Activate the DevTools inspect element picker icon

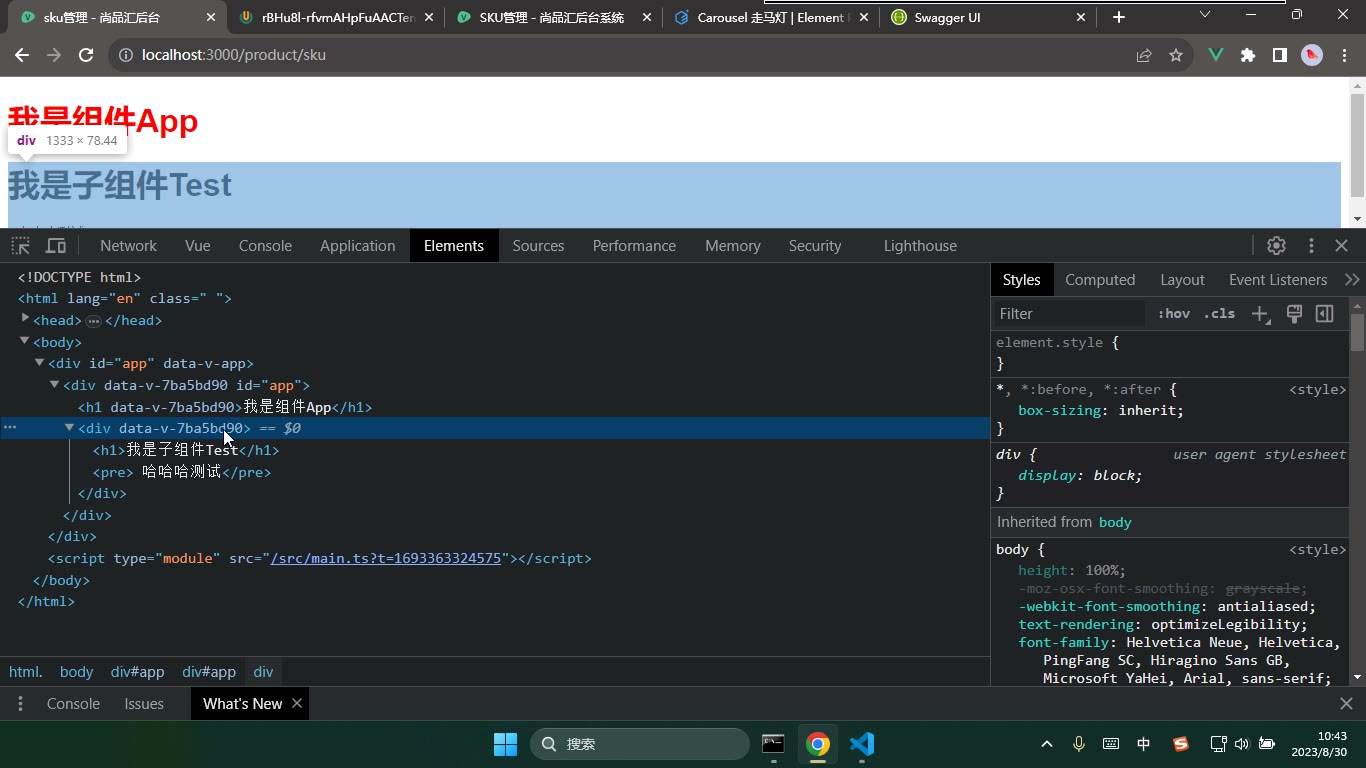20,246
